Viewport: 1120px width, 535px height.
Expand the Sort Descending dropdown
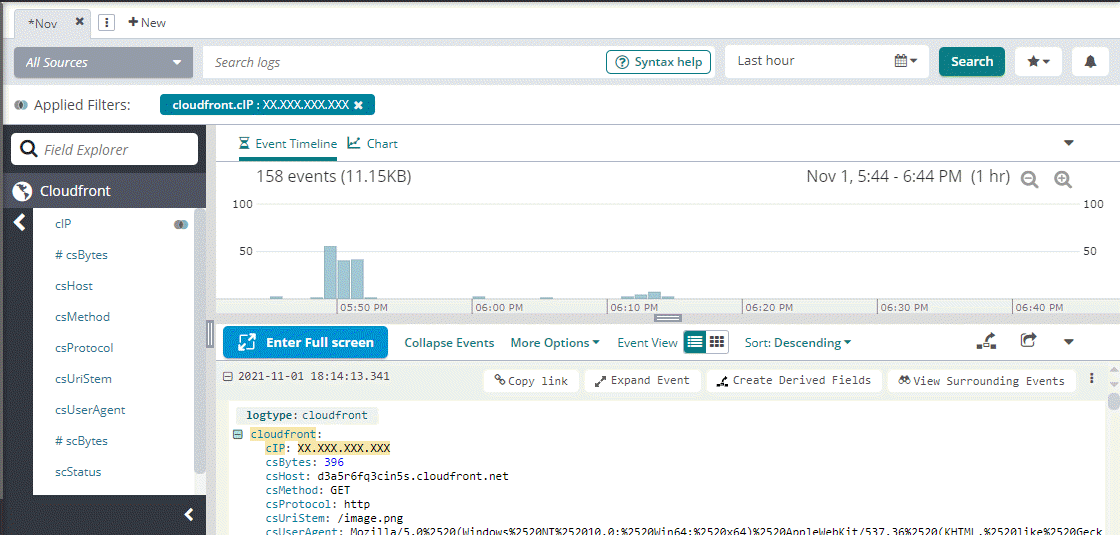click(798, 343)
